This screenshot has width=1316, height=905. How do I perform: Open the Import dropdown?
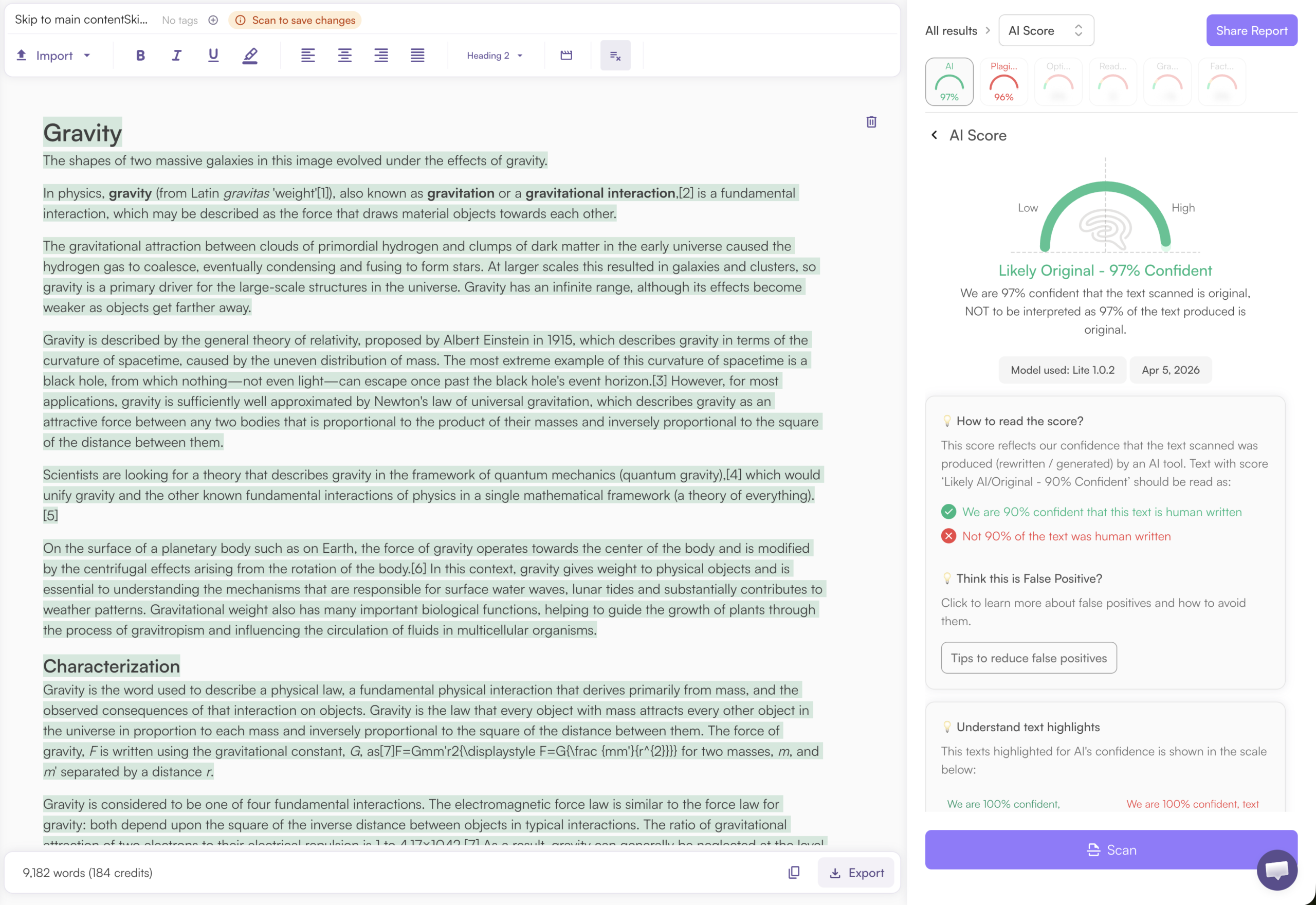coord(54,56)
